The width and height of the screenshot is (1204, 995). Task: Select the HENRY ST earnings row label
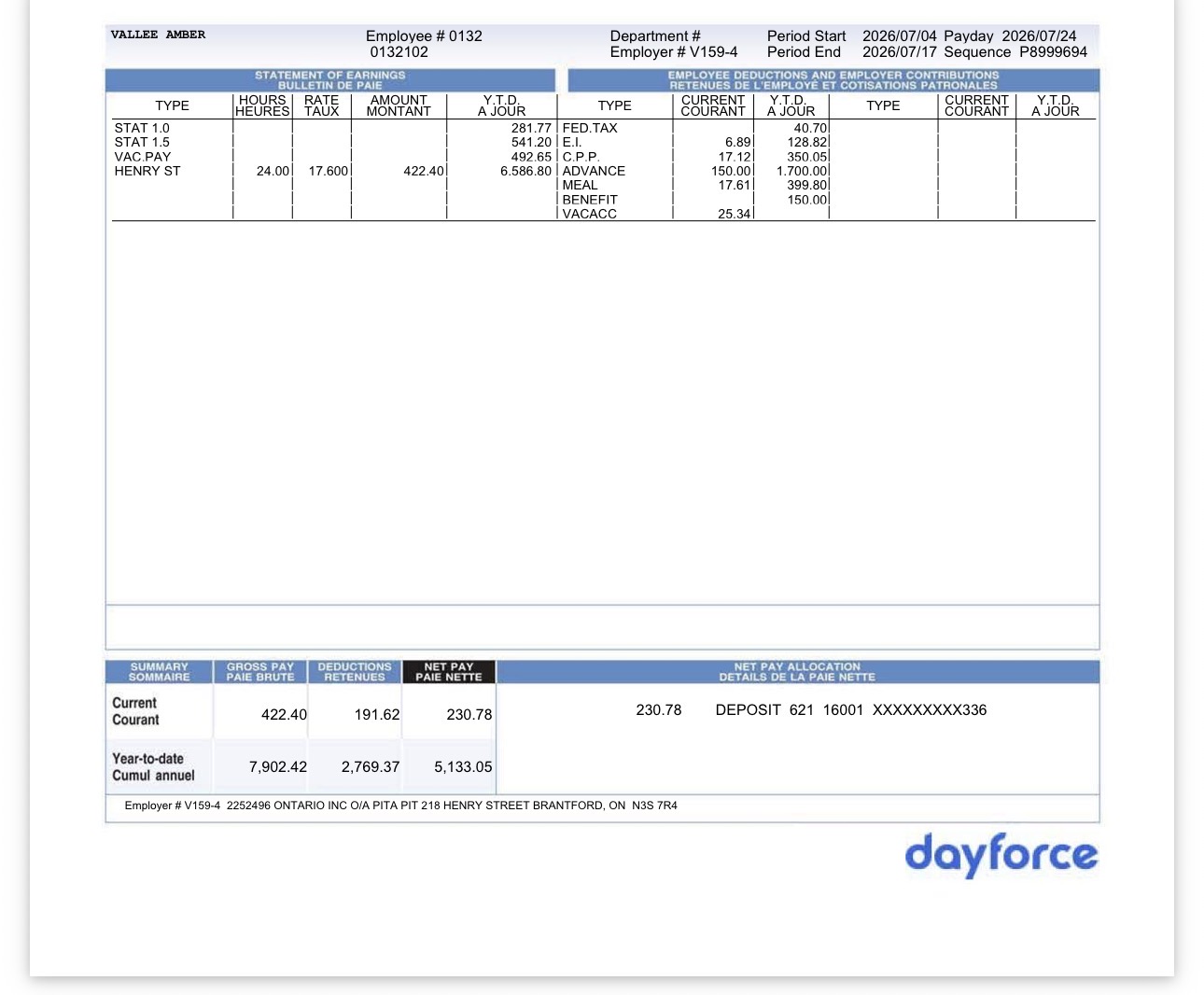click(x=147, y=171)
